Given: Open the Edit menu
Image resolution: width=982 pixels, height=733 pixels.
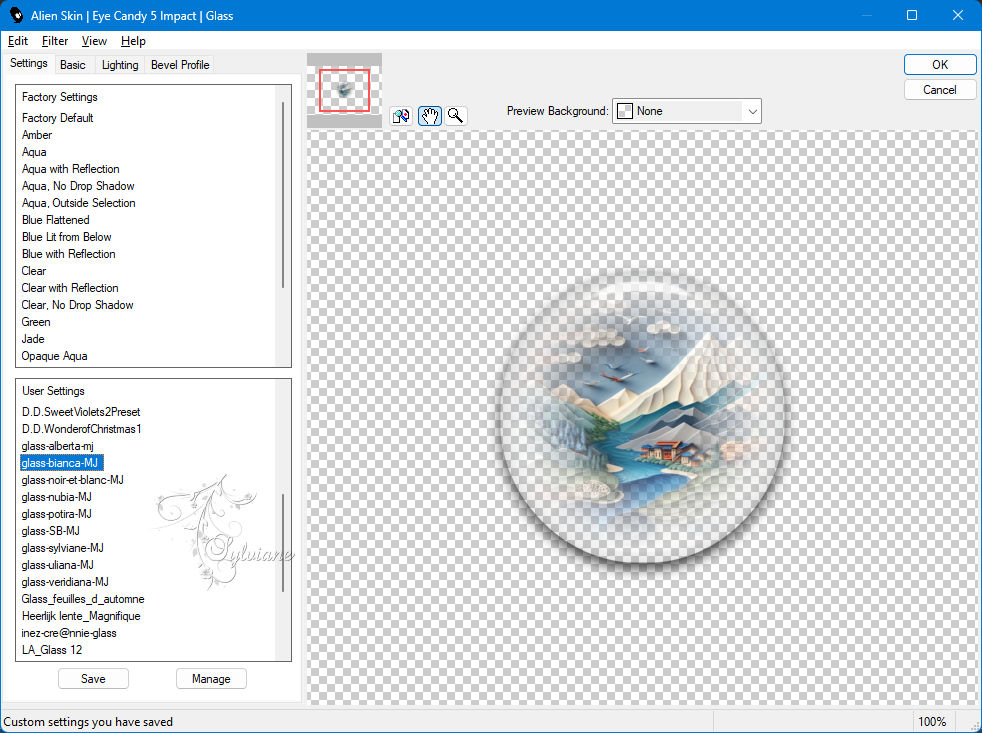Looking at the screenshot, I should coord(18,41).
